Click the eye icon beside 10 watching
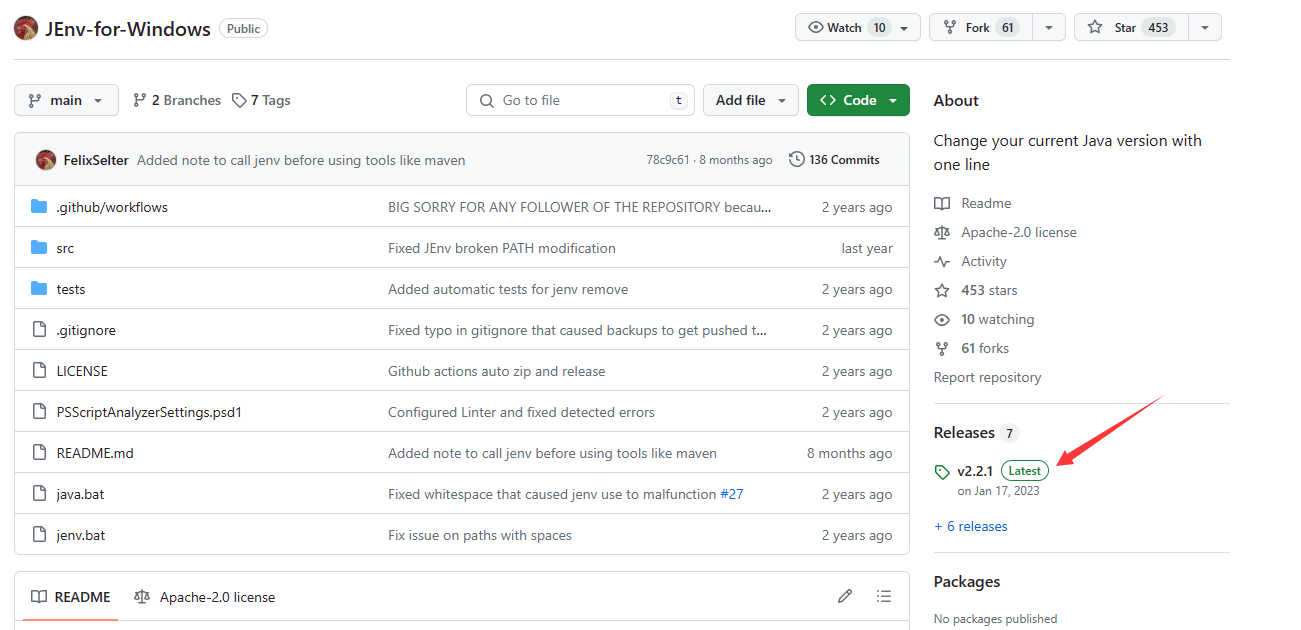 [942, 319]
